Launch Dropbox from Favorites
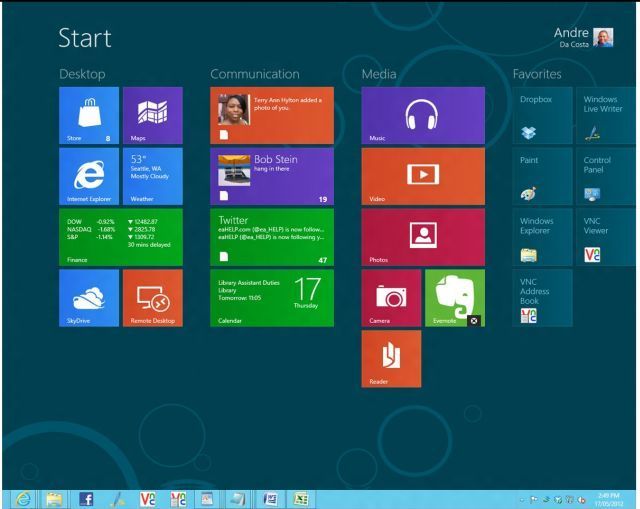The image size is (640, 509). (542, 115)
